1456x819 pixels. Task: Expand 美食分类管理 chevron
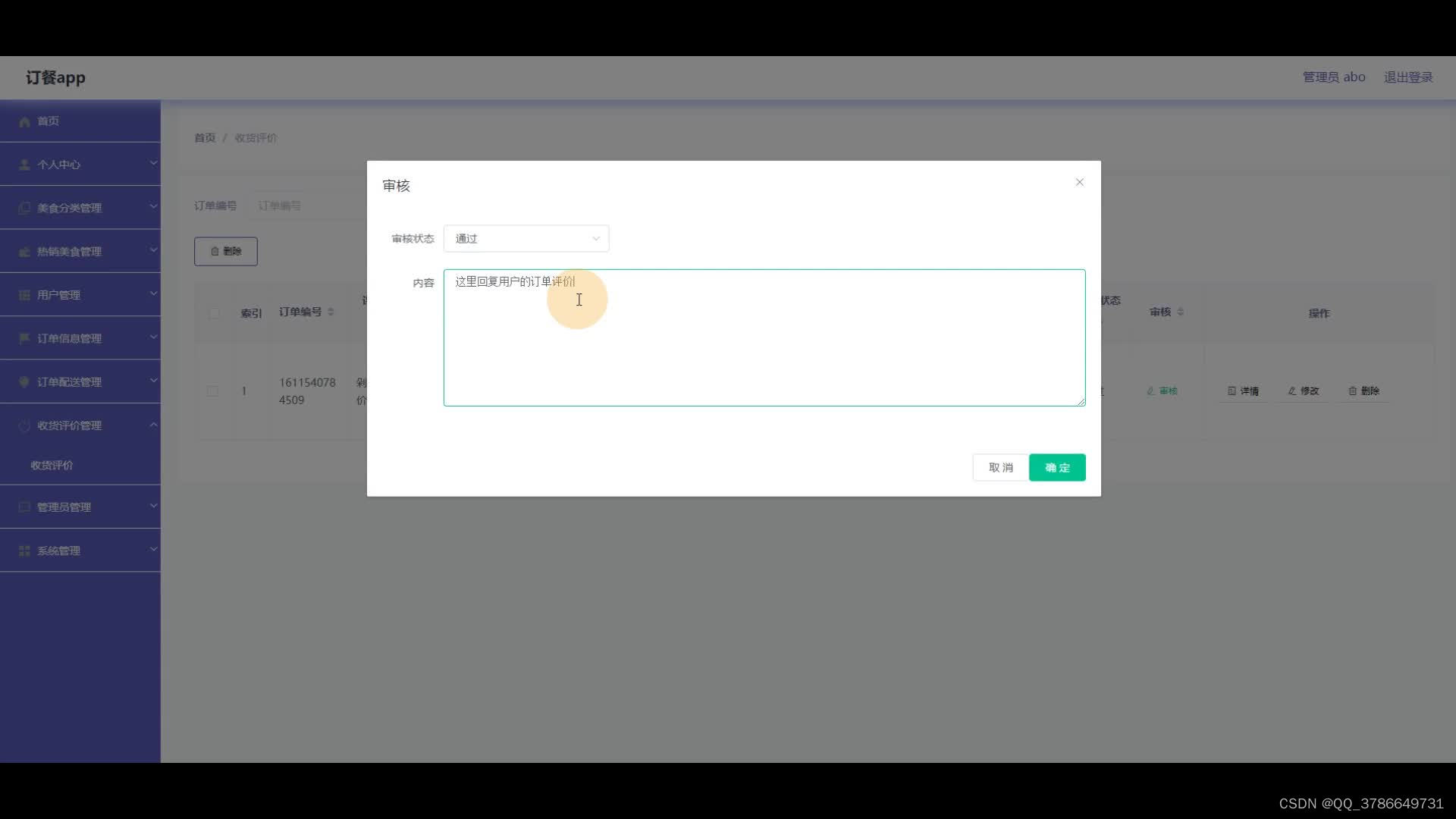153,206
